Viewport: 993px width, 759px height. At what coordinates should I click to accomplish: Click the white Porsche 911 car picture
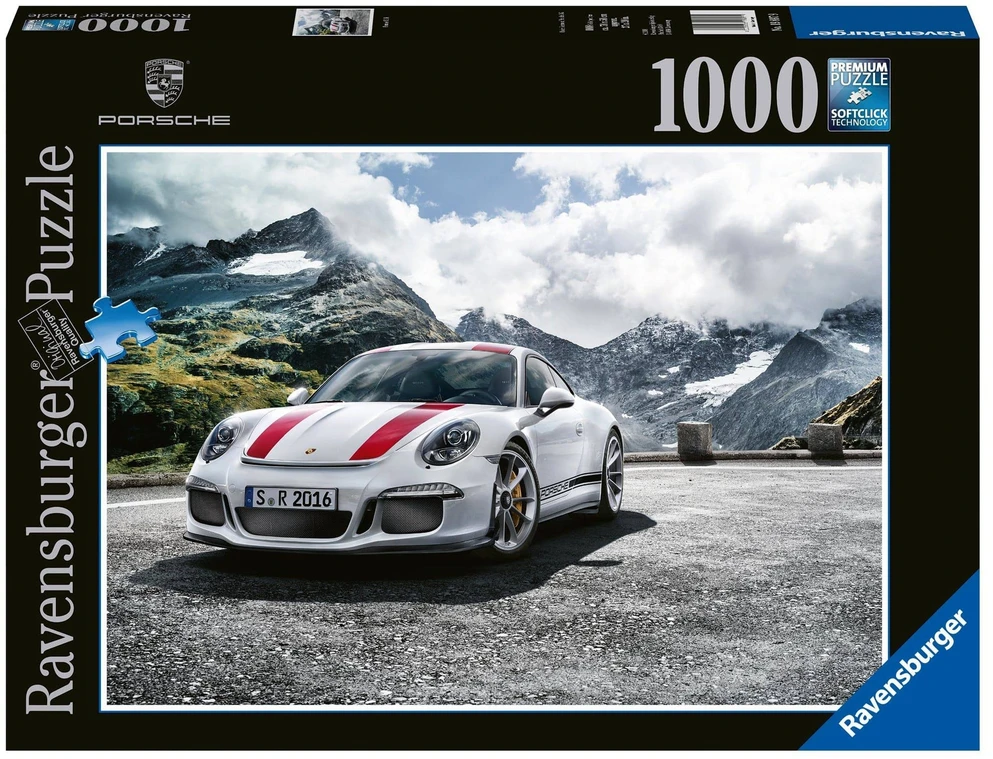(x=405, y=449)
